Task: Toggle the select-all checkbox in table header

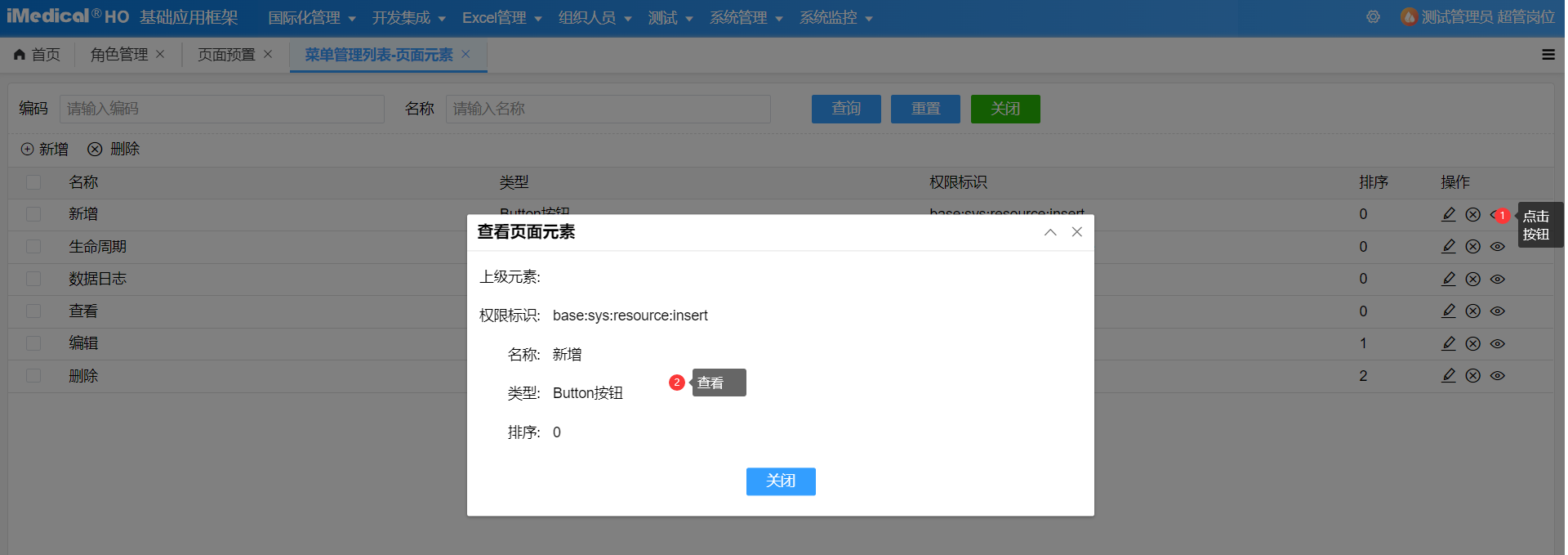Action: [x=33, y=182]
